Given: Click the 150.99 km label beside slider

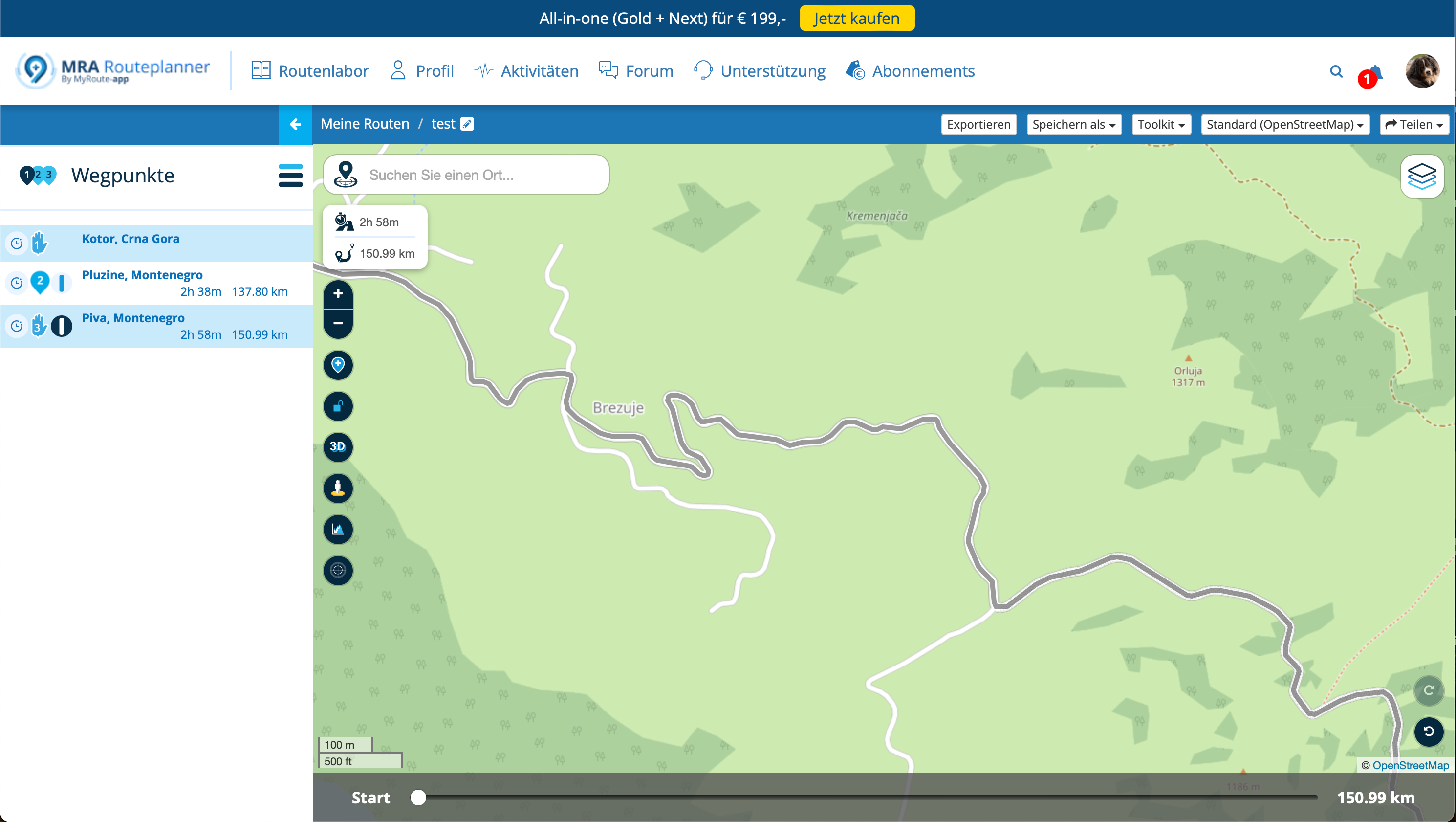Looking at the screenshot, I should tap(1376, 798).
